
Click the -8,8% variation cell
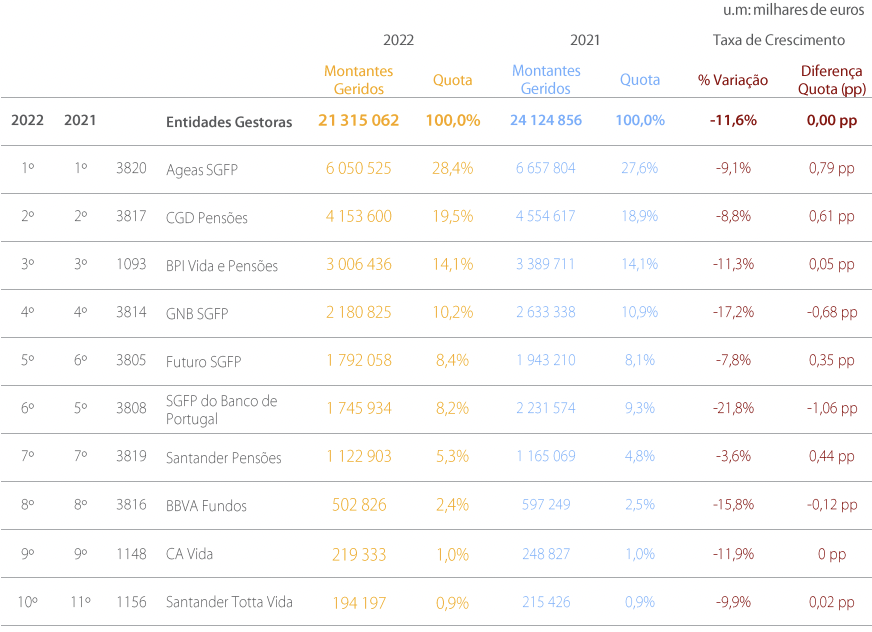(x=732, y=216)
